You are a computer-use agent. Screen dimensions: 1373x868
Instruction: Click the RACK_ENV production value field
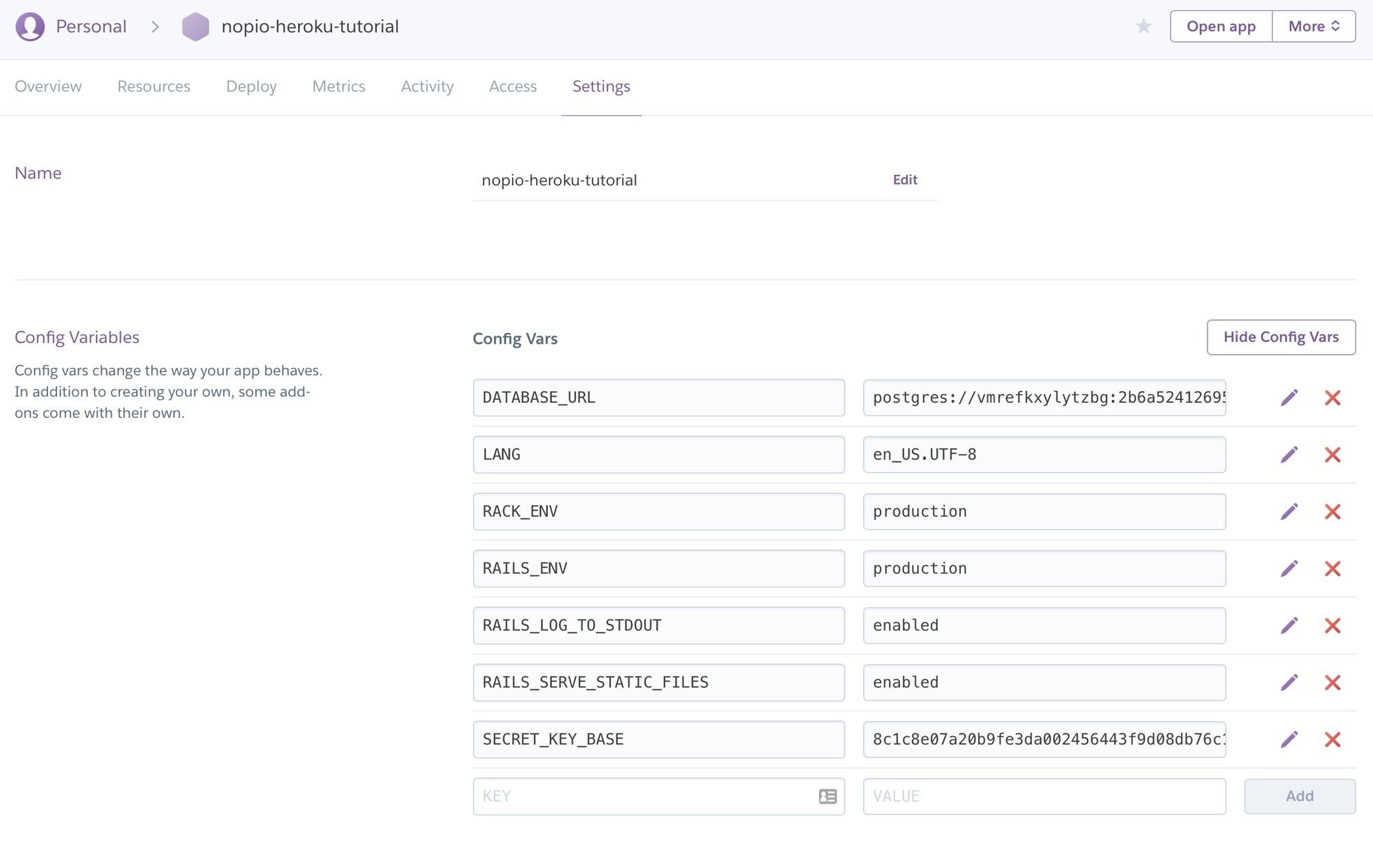tap(1044, 511)
